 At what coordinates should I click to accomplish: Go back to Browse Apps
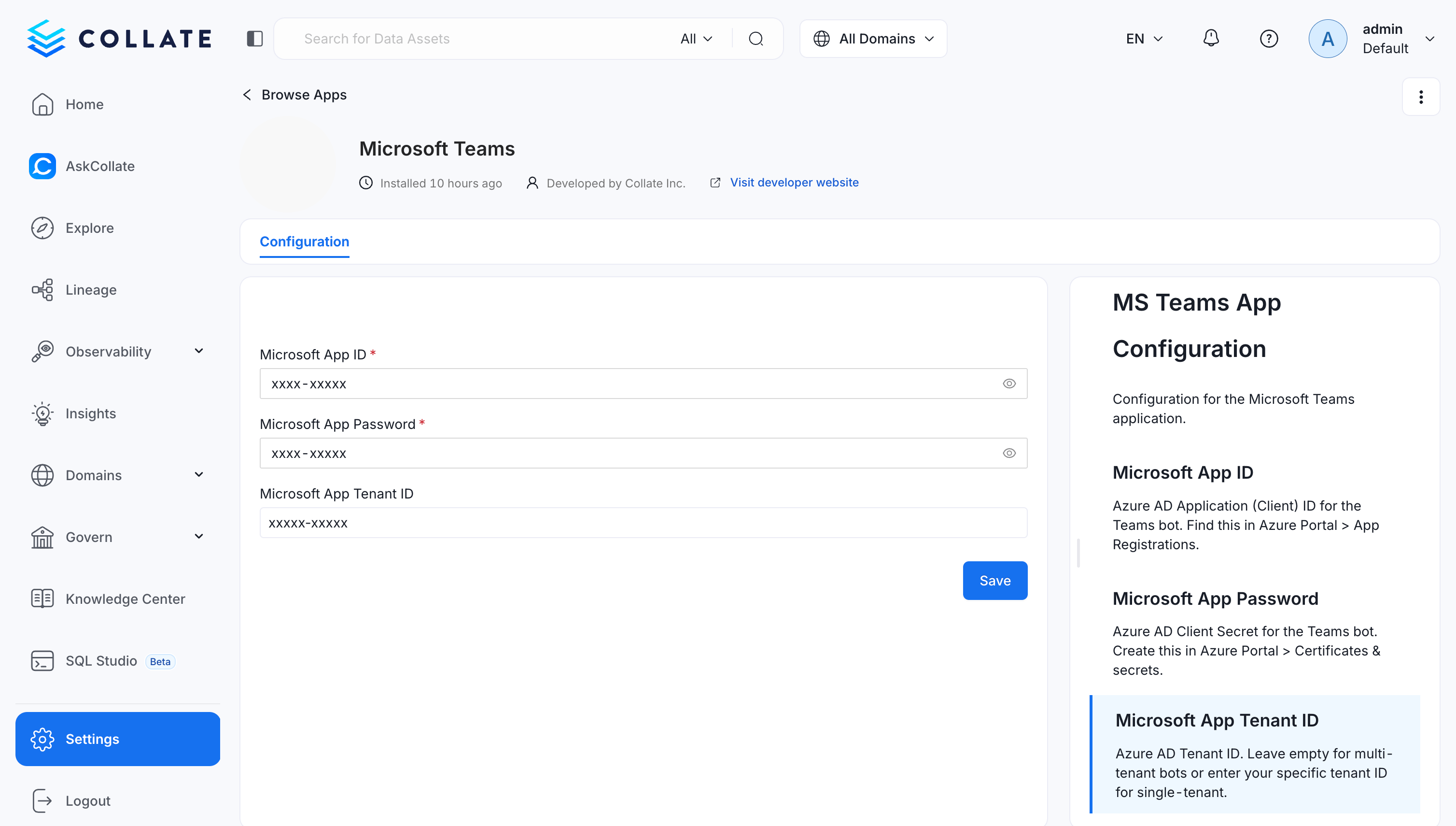294,95
